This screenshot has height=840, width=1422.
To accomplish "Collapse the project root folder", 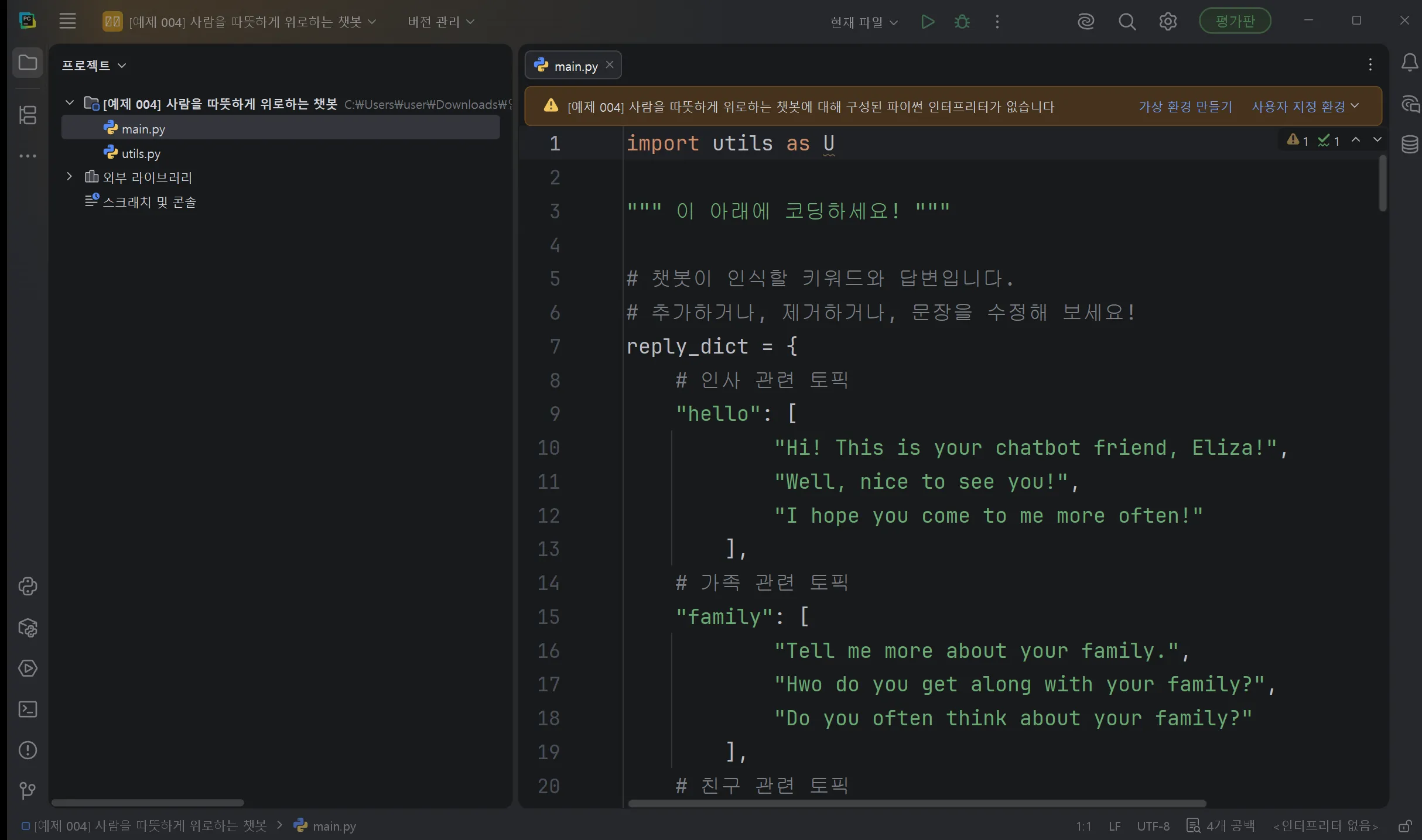I will [x=70, y=104].
